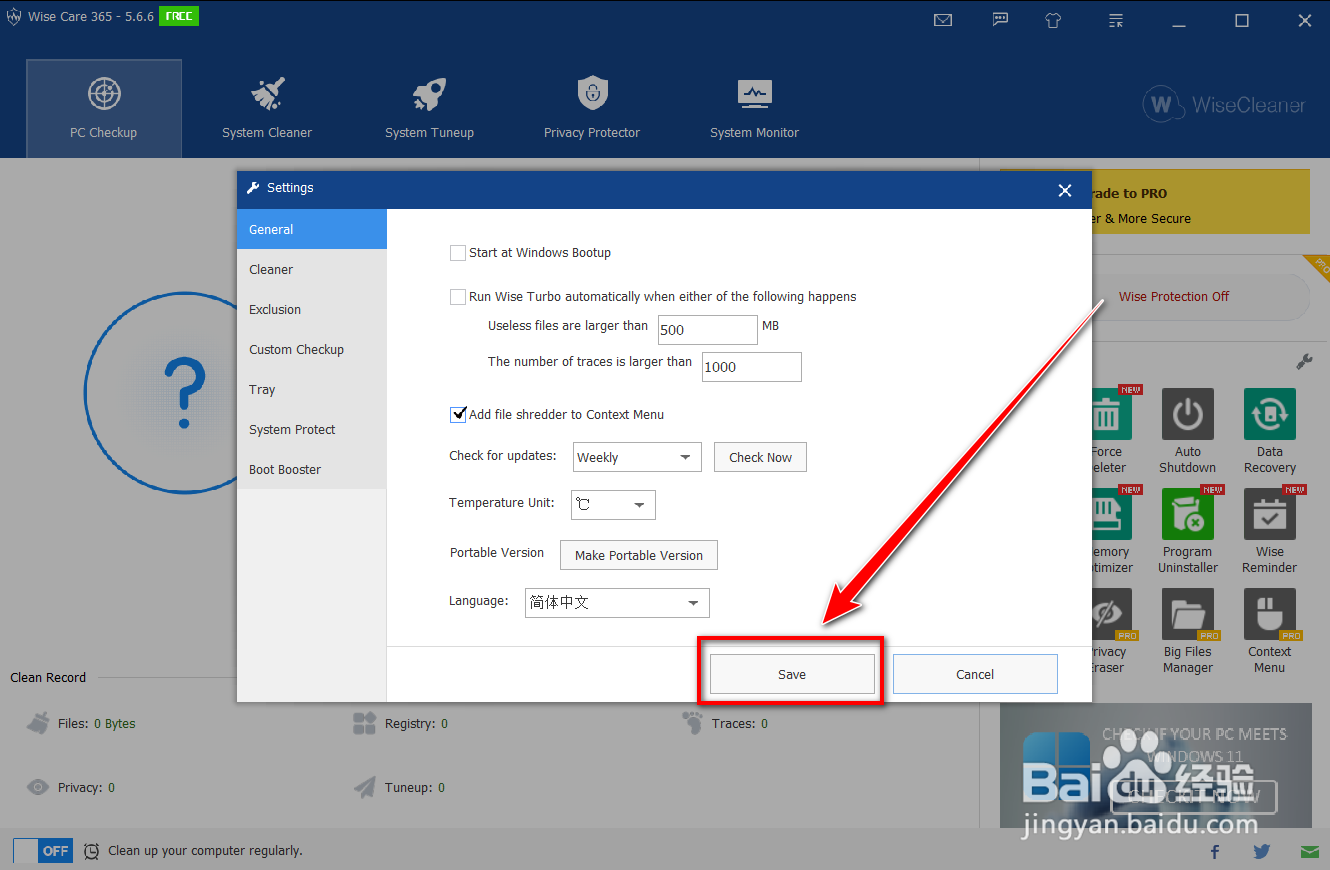Click the green email icon in status bar
The width and height of the screenshot is (1330, 870).
click(1310, 852)
